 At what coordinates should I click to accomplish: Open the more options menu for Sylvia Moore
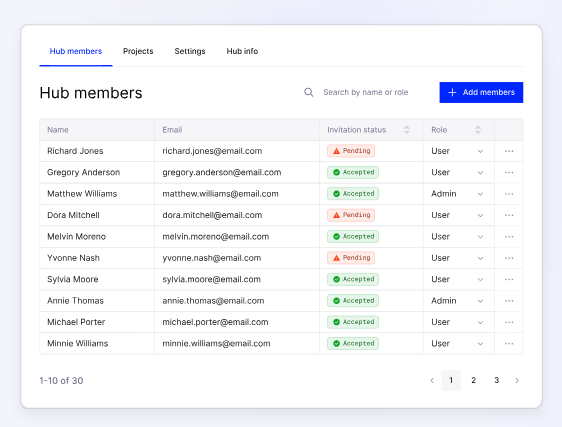(509, 279)
